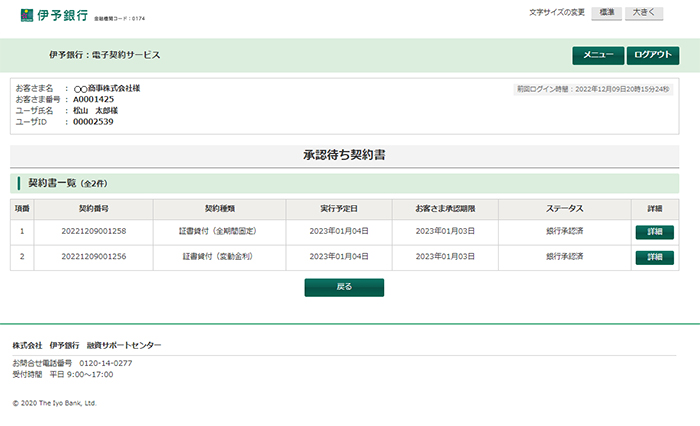Click the ログアウト button
This screenshot has width=700, height=426.
(653, 55)
